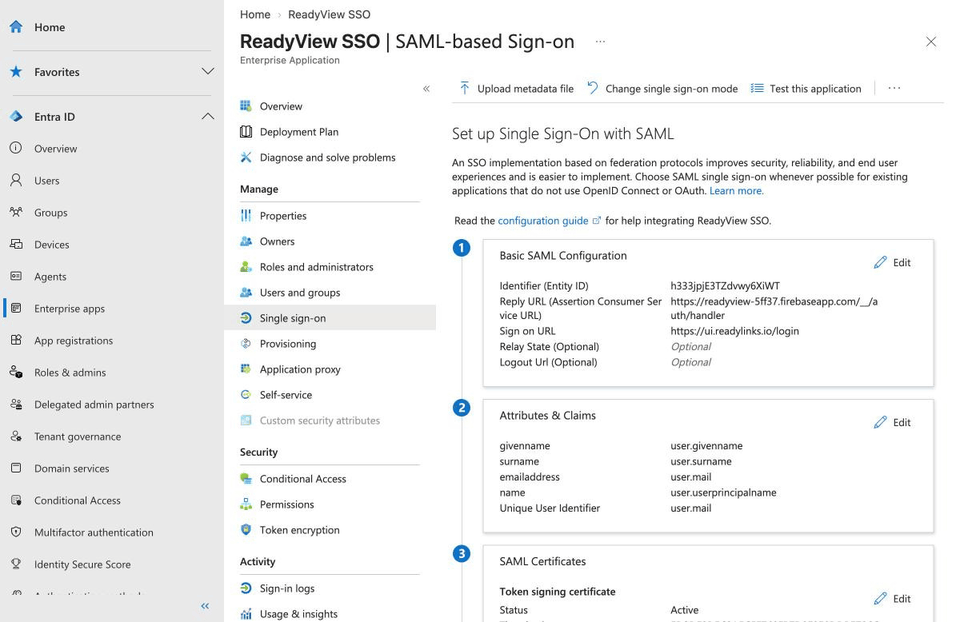Click ReadyView SSO in the breadcrumb
Screen dimensions: 960x622
pos(329,14)
